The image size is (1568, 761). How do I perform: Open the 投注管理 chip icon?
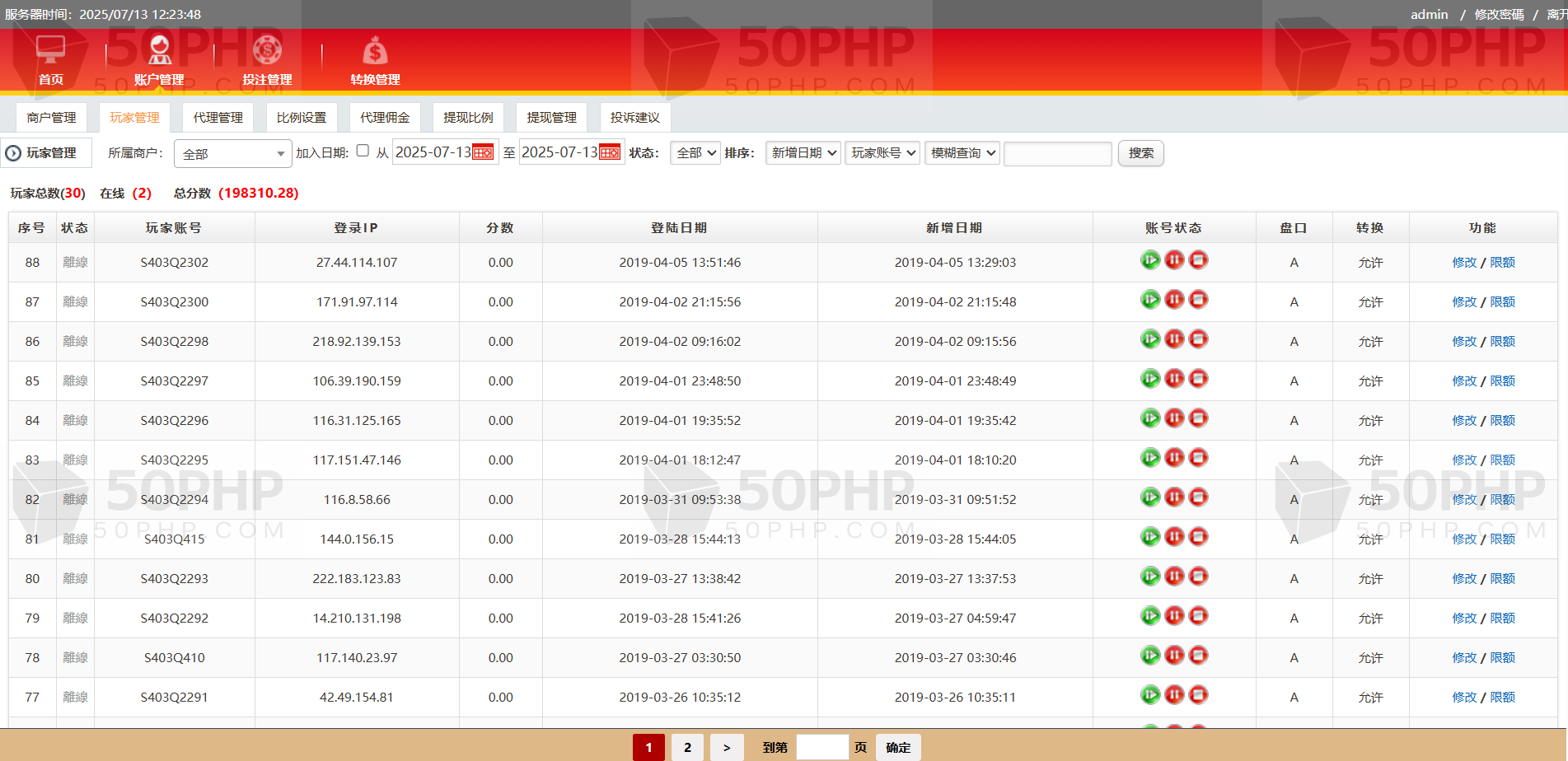tap(267, 51)
